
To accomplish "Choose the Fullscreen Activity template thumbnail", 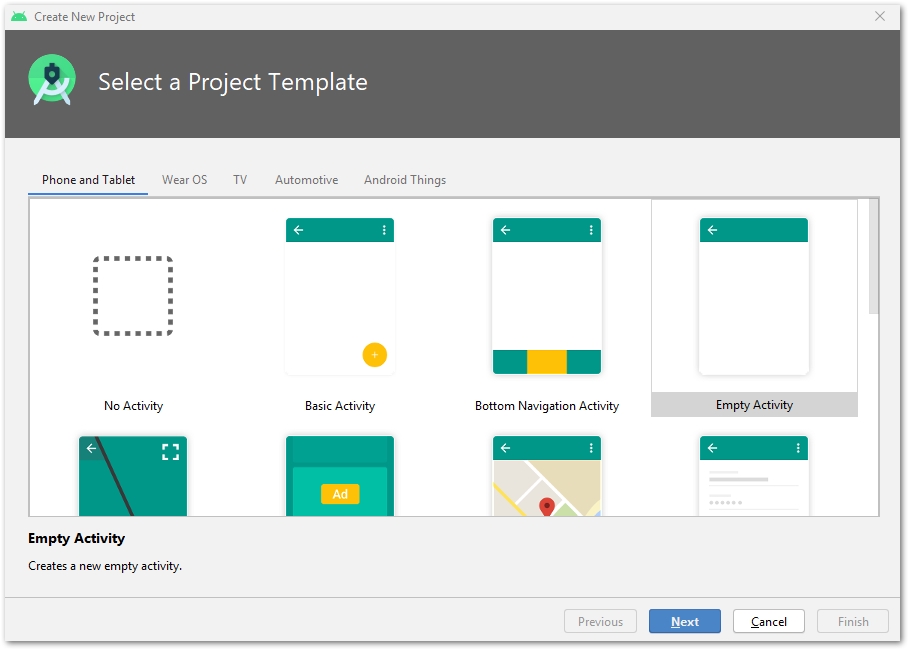I will click(x=133, y=475).
